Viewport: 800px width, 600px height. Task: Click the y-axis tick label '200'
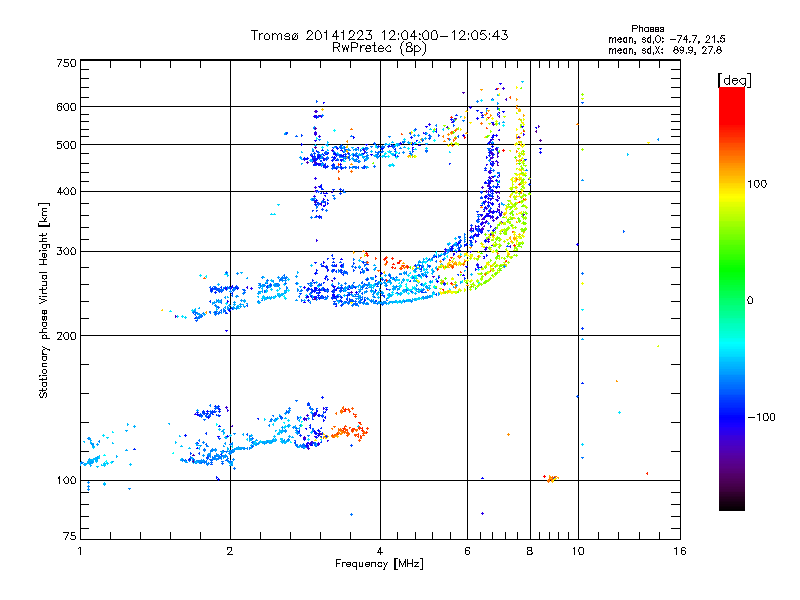pyautogui.click(x=66, y=336)
